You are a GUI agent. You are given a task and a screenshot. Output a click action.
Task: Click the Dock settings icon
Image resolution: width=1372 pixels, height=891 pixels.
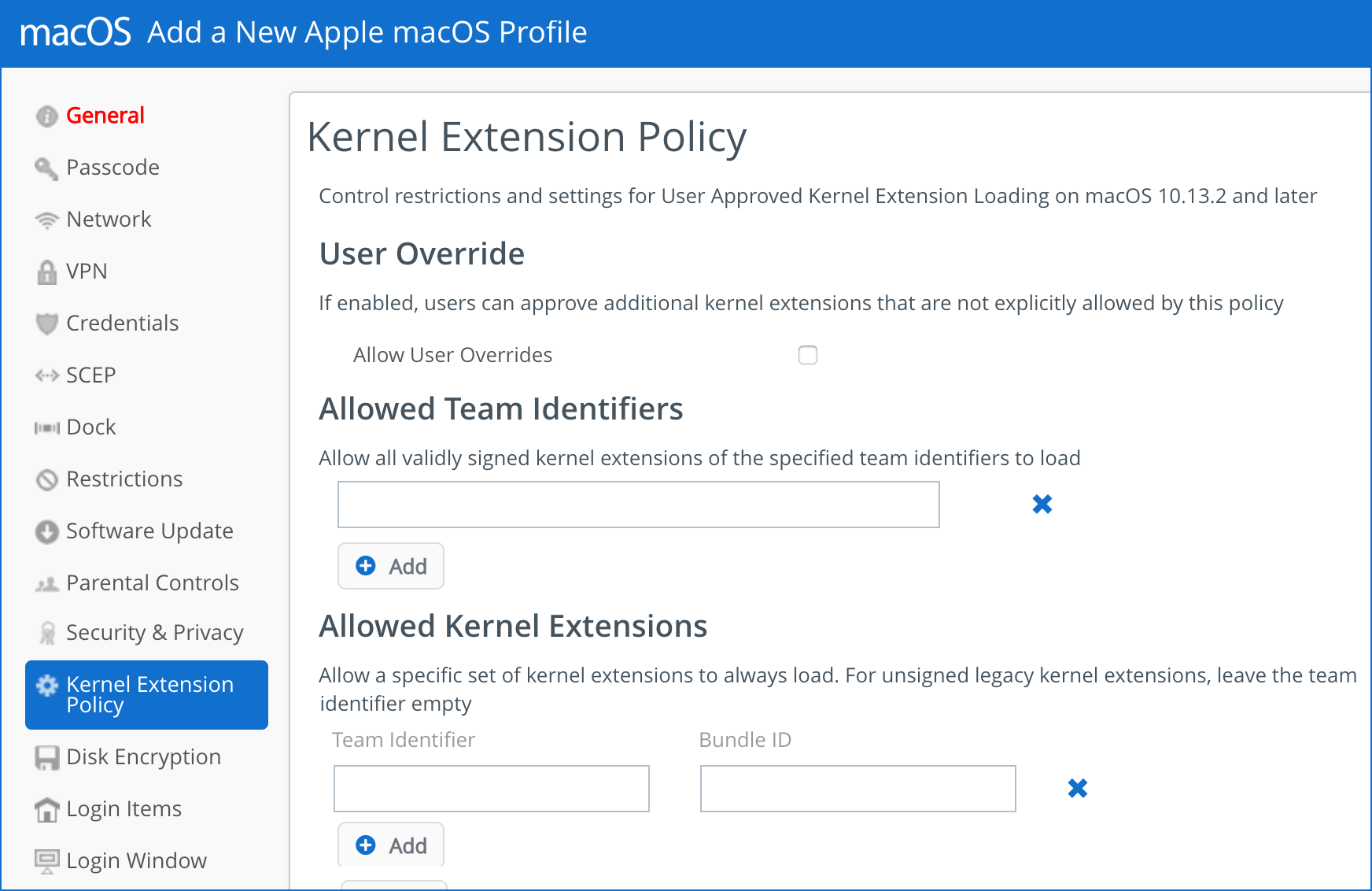46,427
